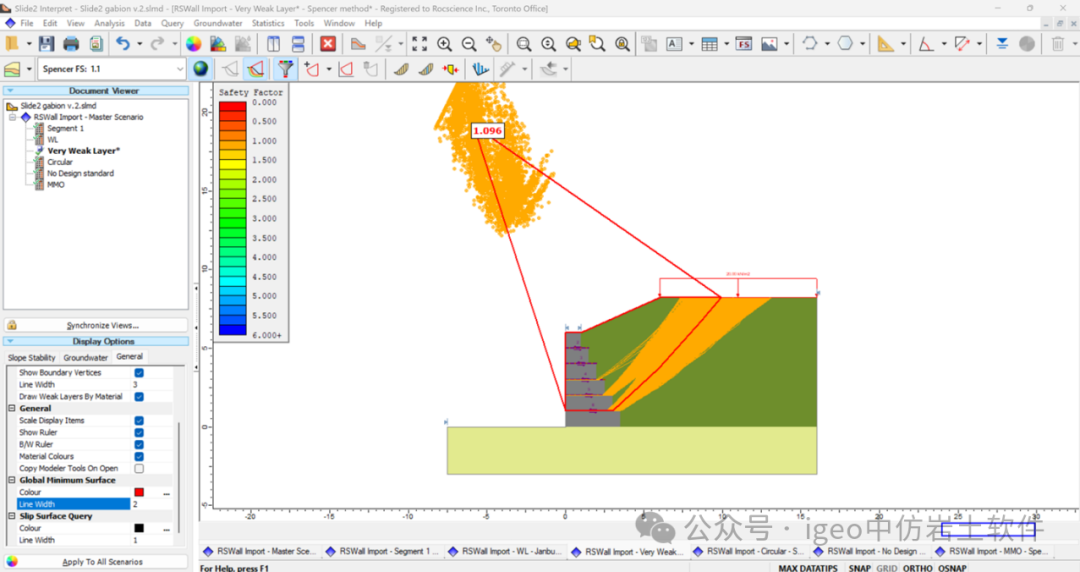Click the tile windows horizontally icon
This screenshot has width=1080, height=572.
(x=298, y=44)
